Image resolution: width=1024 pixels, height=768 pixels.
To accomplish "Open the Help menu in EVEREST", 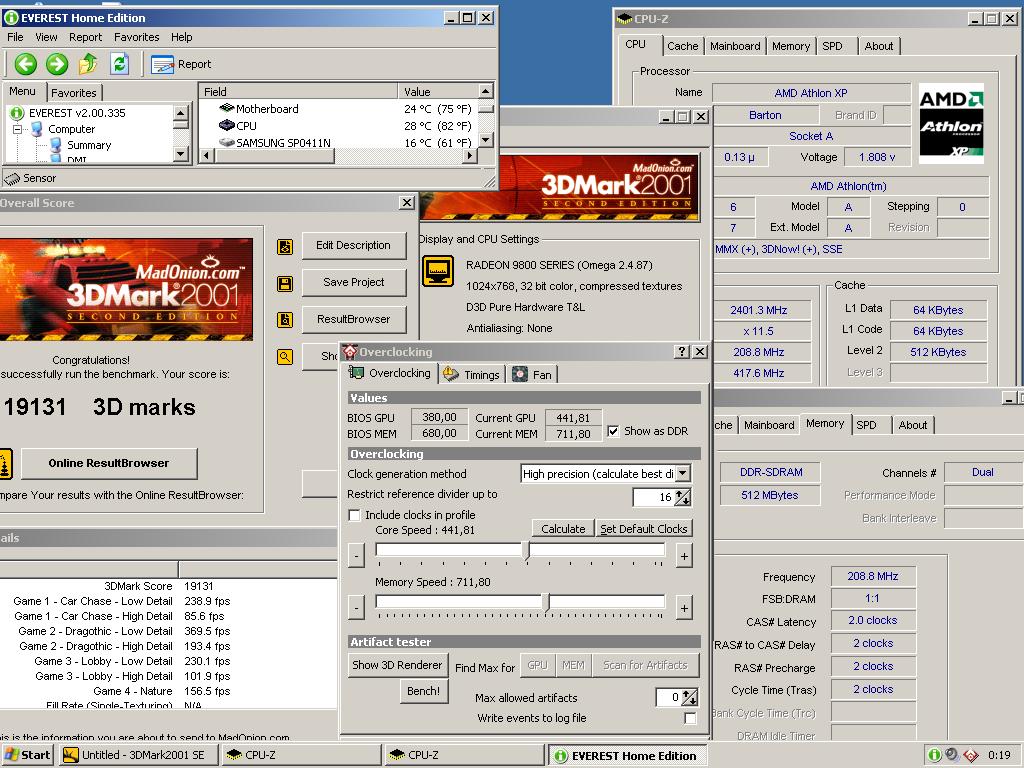I will click(x=182, y=37).
